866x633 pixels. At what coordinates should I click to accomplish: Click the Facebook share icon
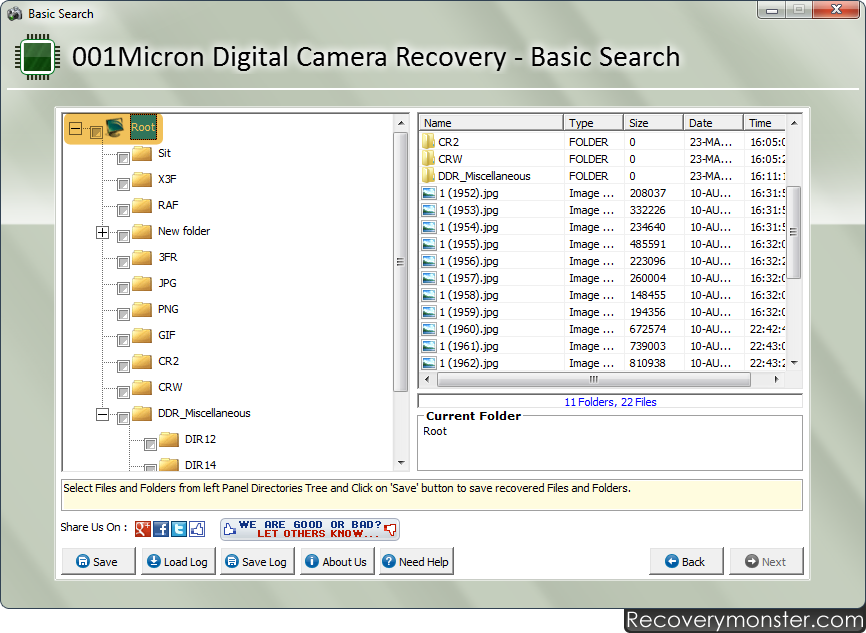[161, 529]
